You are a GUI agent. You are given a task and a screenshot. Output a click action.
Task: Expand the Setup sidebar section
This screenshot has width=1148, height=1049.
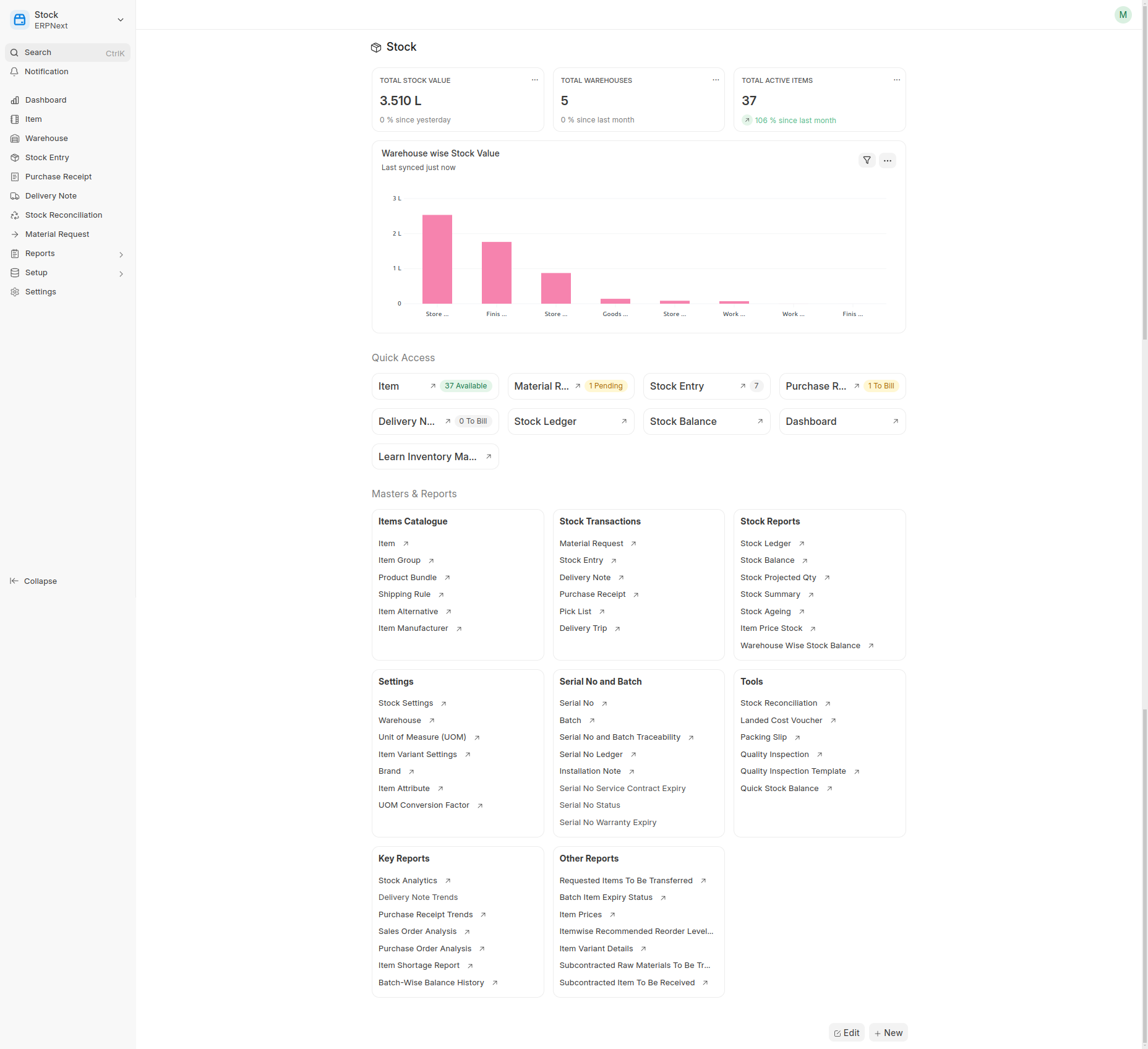[121, 273]
